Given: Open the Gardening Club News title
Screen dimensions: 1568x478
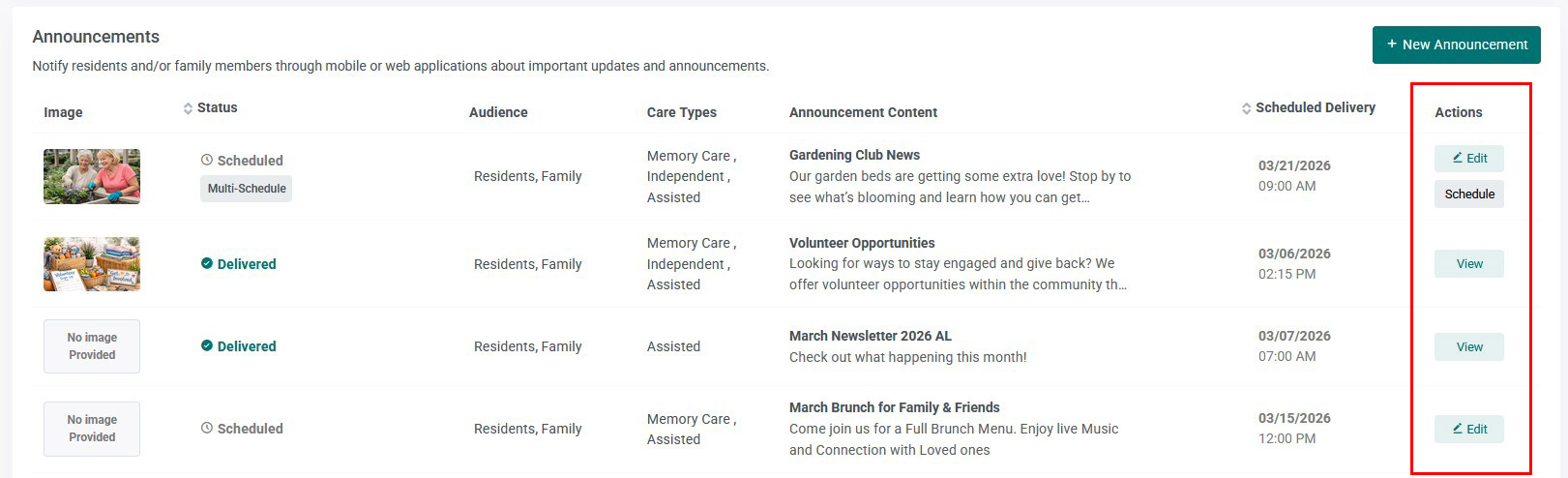Looking at the screenshot, I should [854, 155].
